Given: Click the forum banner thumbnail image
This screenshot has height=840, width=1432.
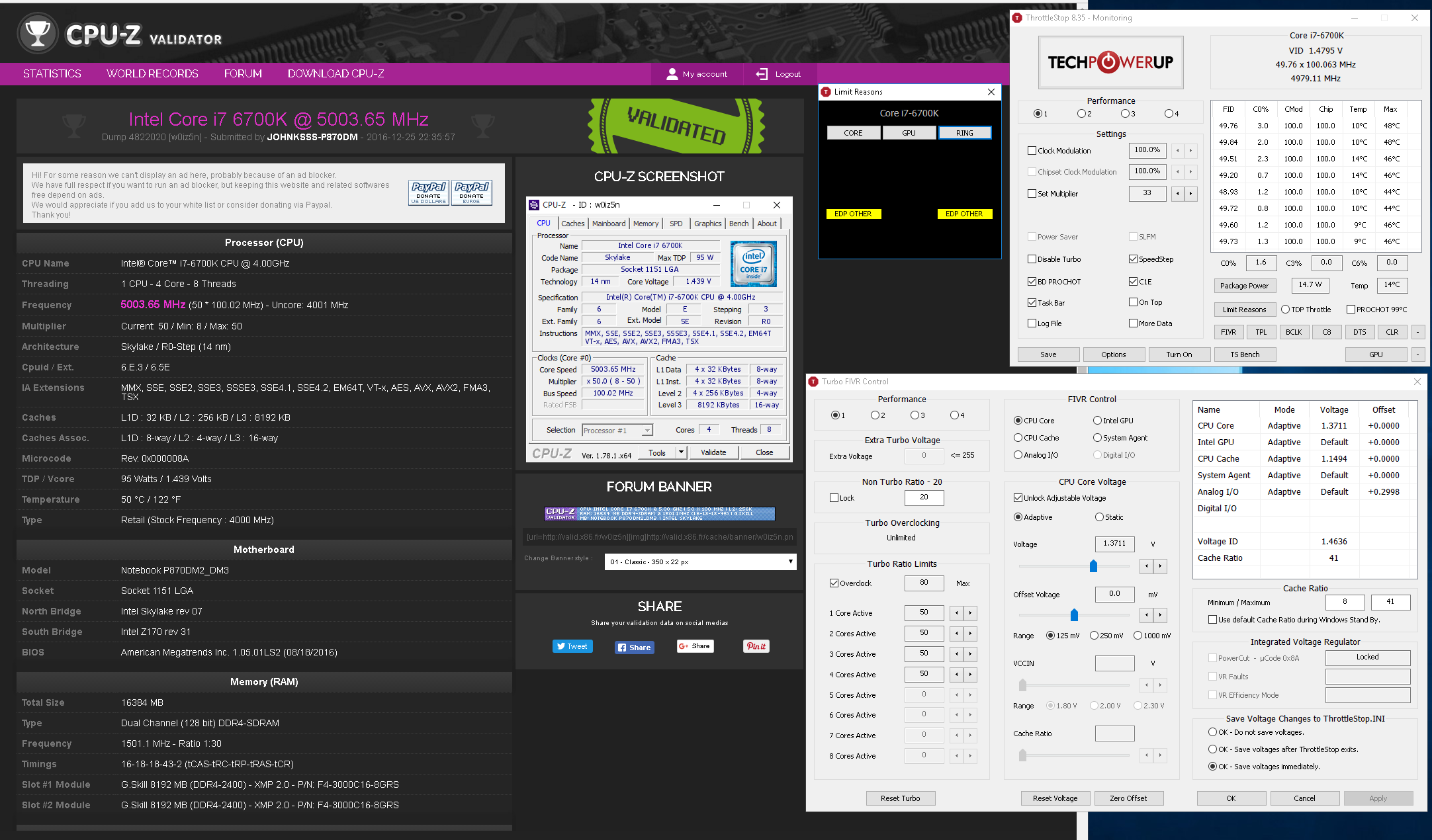Looking at the screenshot, I should coord(659,514).
